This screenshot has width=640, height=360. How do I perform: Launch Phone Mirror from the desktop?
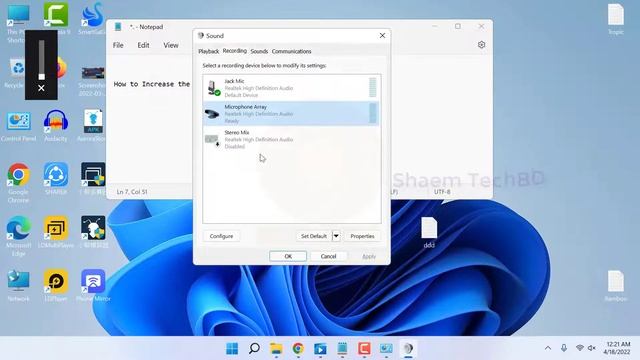pyautogui.click(x=93, y=286)
